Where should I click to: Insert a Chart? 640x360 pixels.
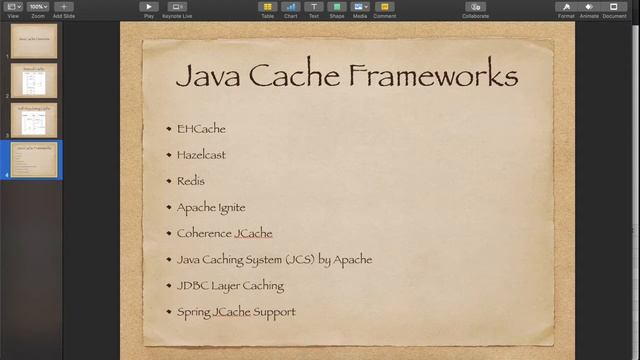pyautogui.click(x=291, y=7)
